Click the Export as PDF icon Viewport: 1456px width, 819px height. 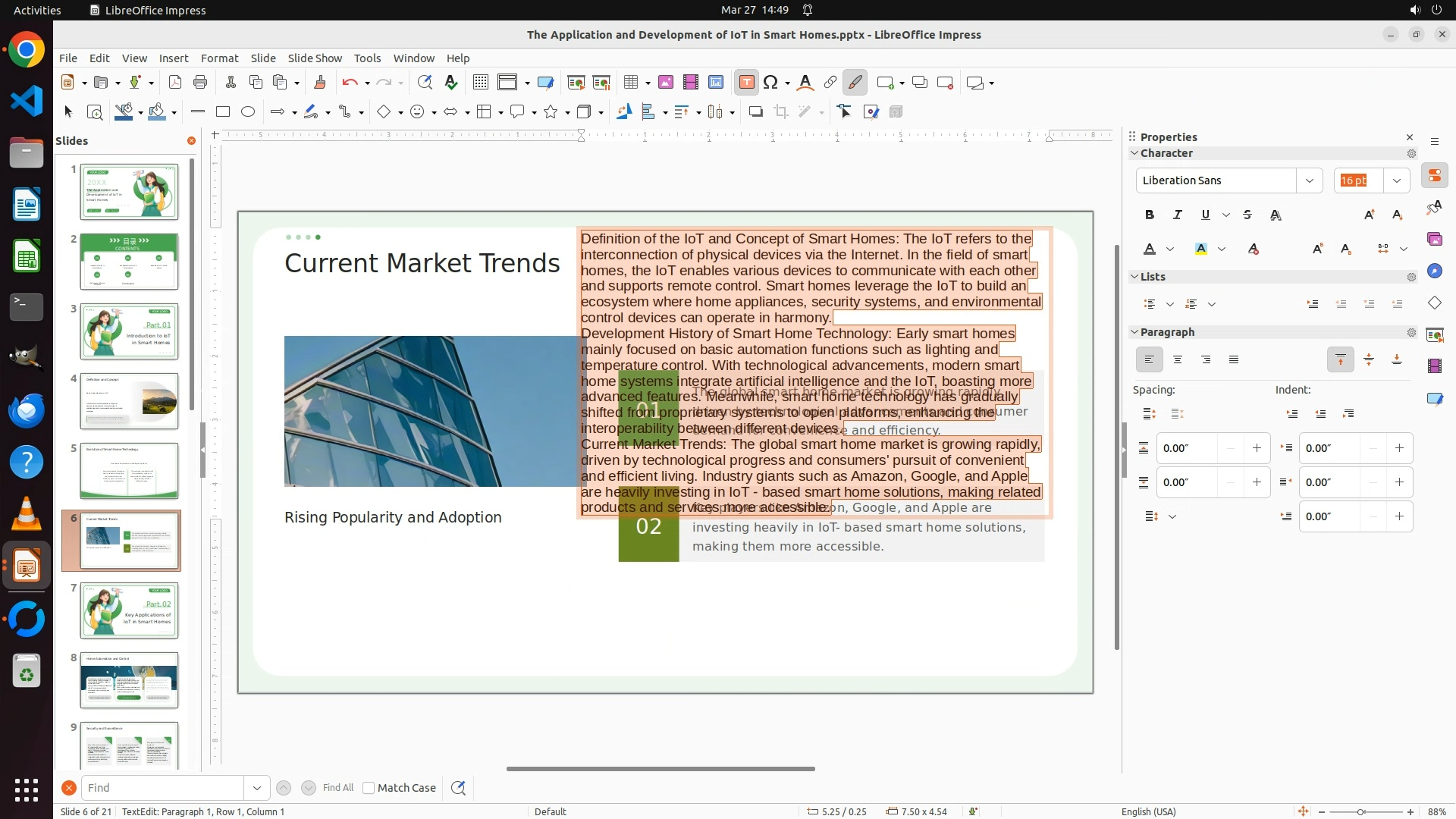click(174, 83)
